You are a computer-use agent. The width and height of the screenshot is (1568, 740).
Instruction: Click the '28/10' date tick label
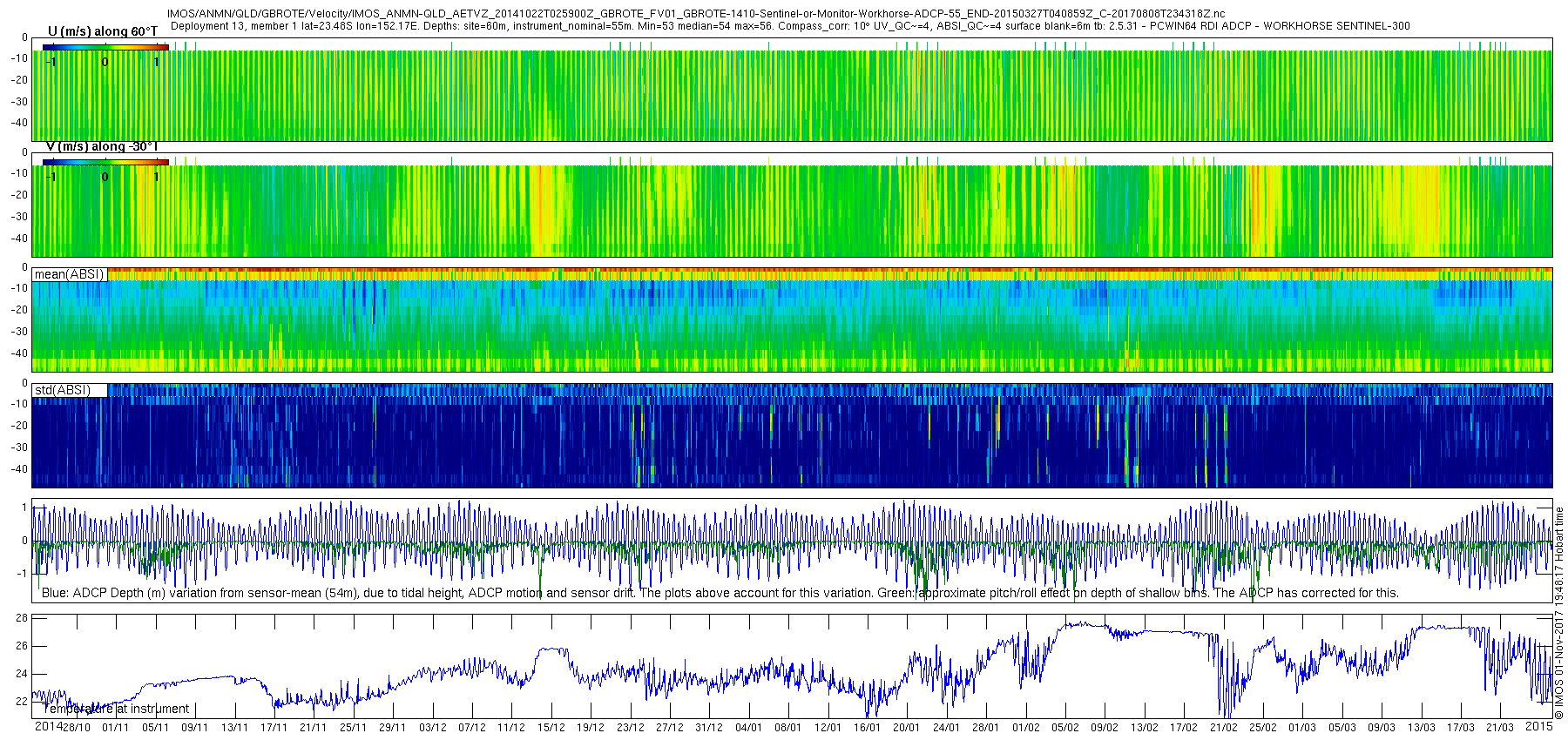click(x=77, y=728)
